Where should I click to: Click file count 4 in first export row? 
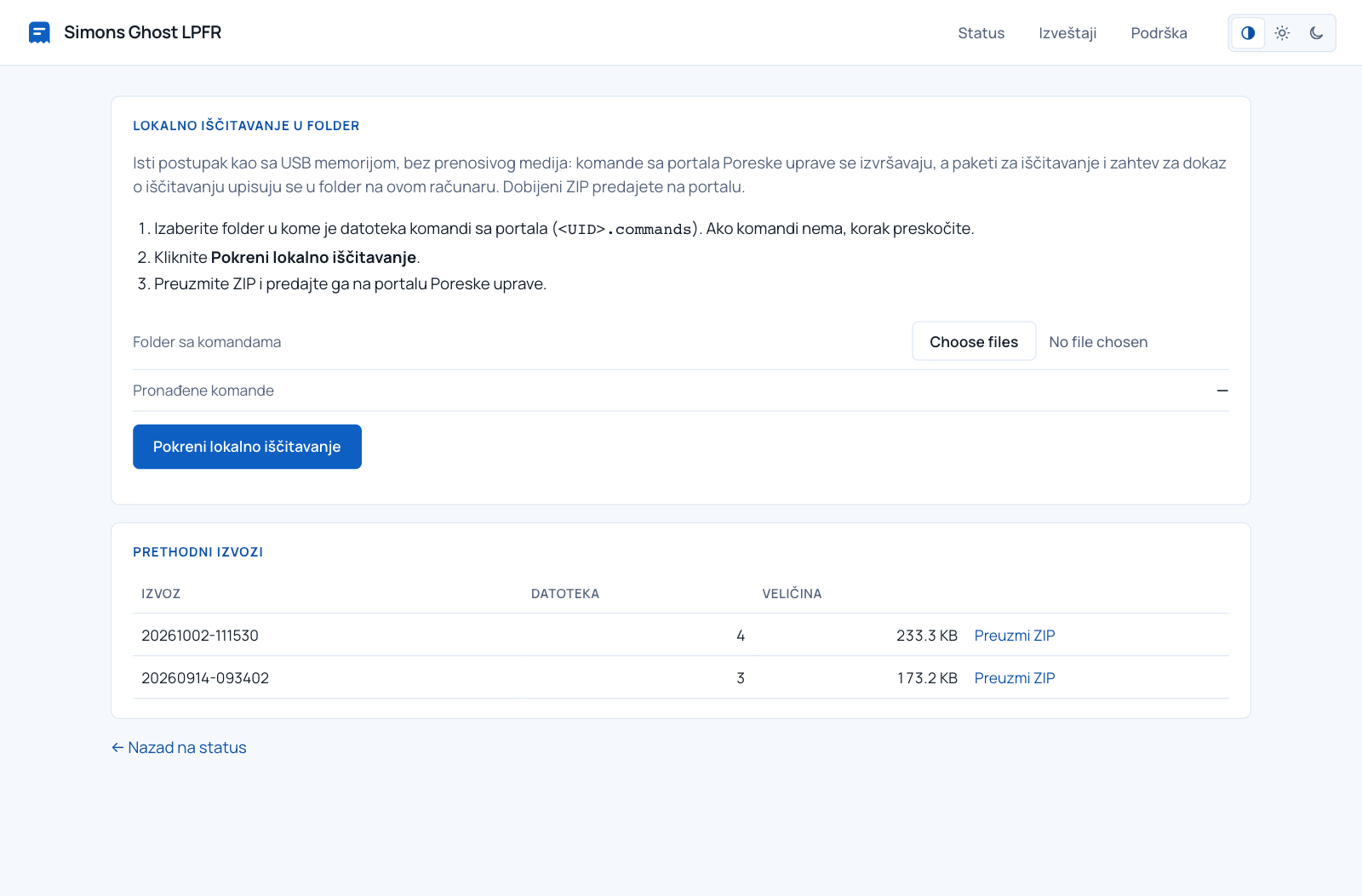(741, 636)
